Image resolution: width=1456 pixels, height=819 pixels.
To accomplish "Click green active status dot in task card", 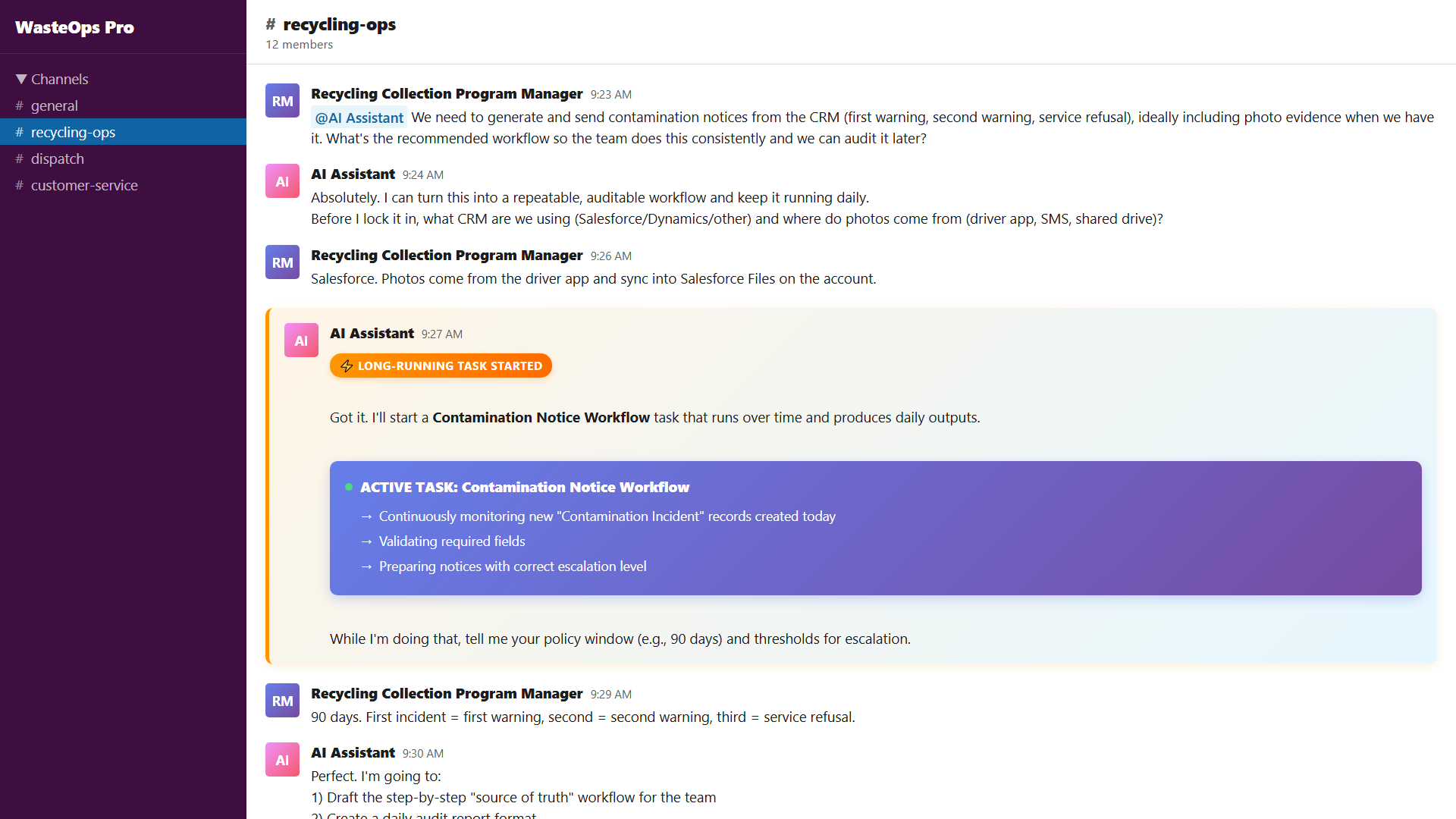I will [349, 487].
